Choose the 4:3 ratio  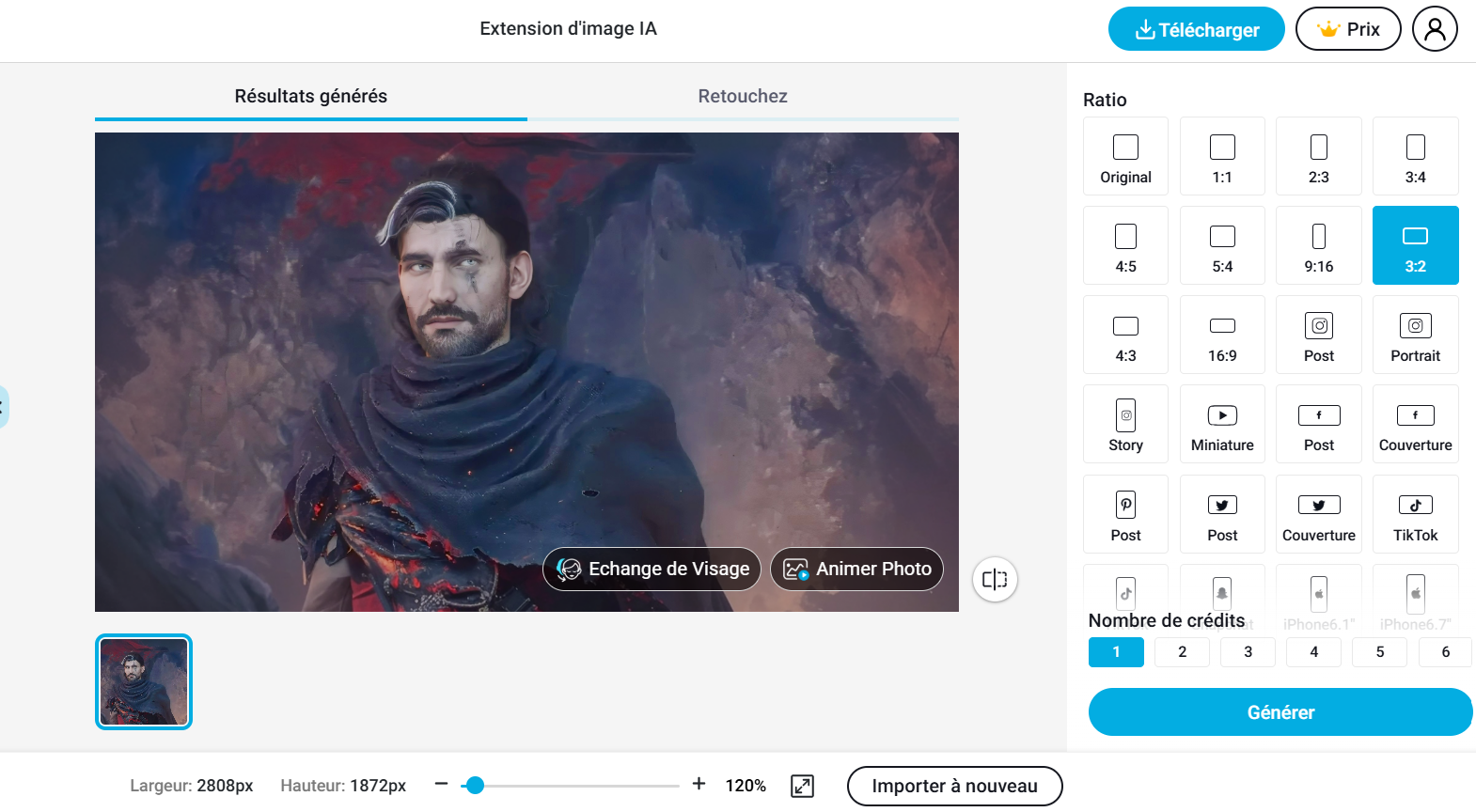[x=1125, y=335]
